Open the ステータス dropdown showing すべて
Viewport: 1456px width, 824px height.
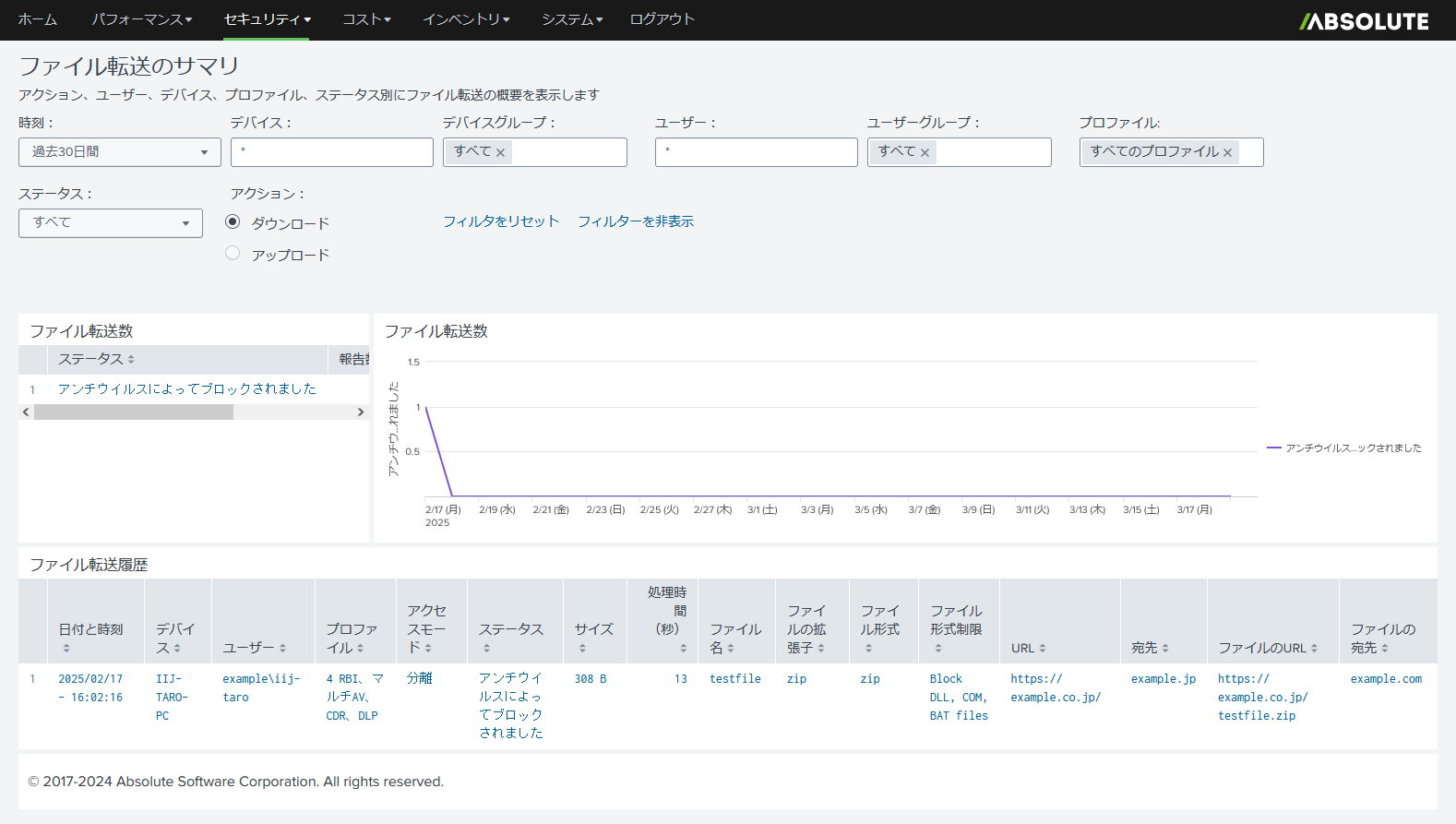pyautogui.click(x=111, y=222)
